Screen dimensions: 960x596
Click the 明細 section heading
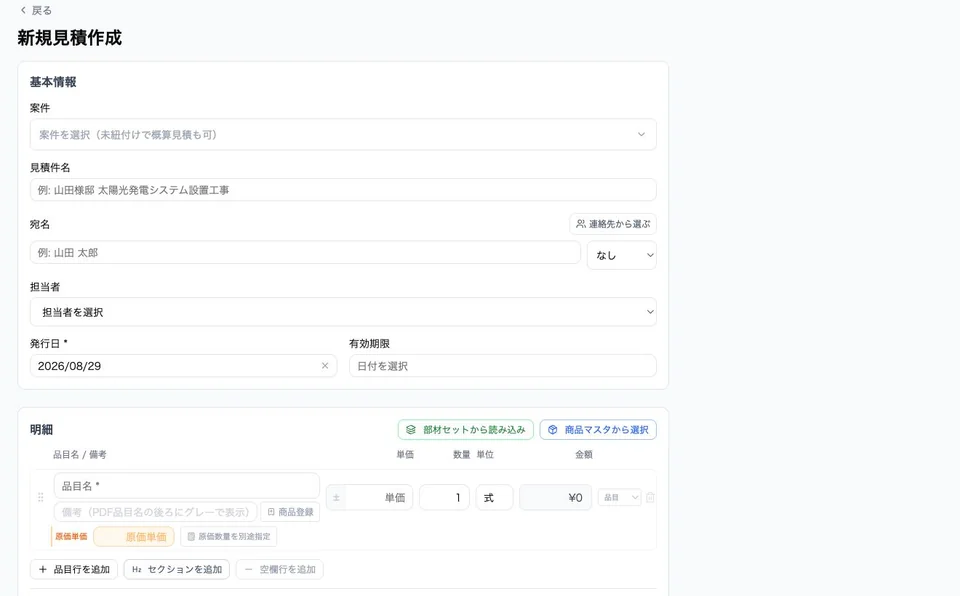point(42,429)
